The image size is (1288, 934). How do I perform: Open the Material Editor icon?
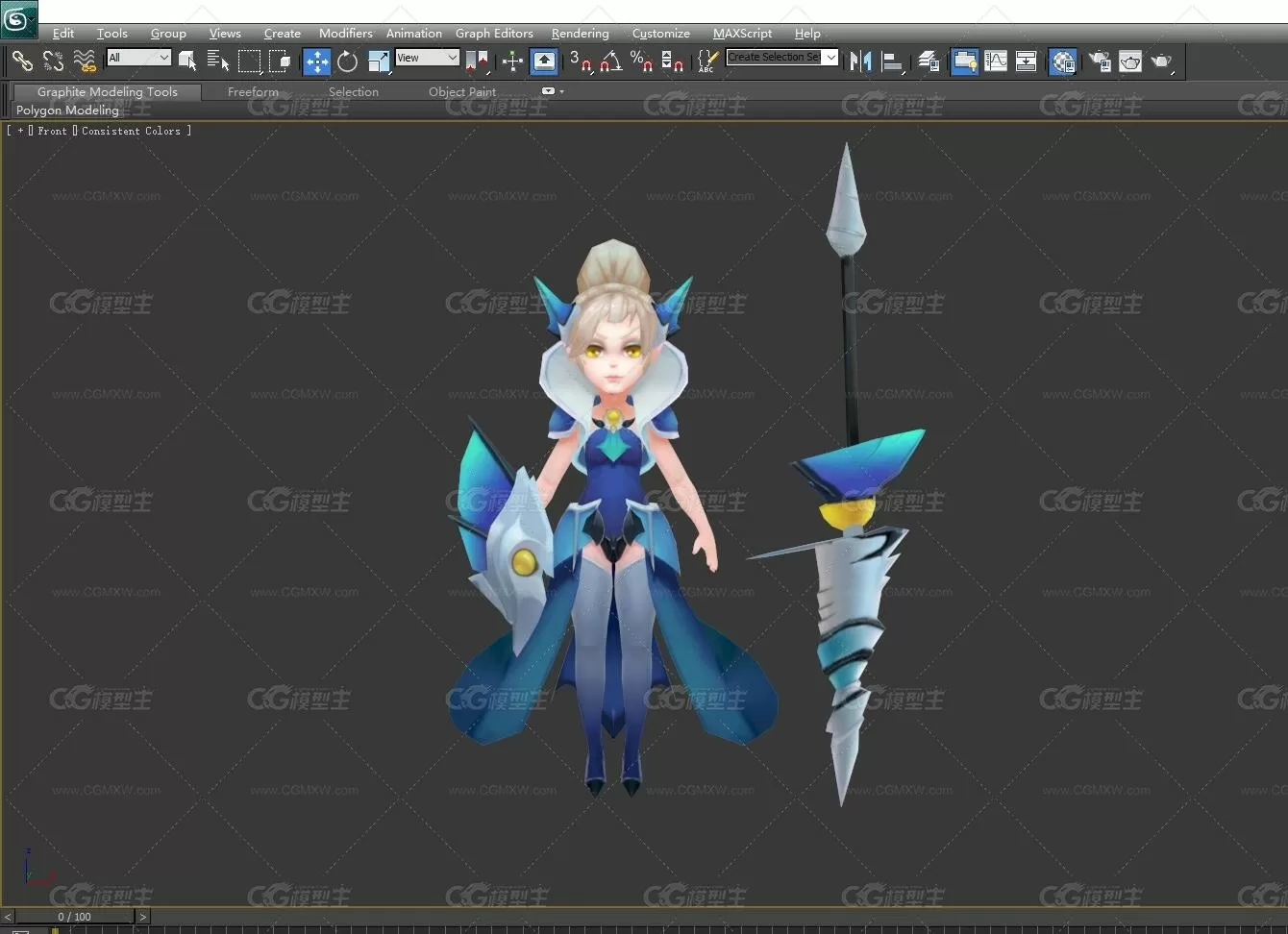[1062, 61]
